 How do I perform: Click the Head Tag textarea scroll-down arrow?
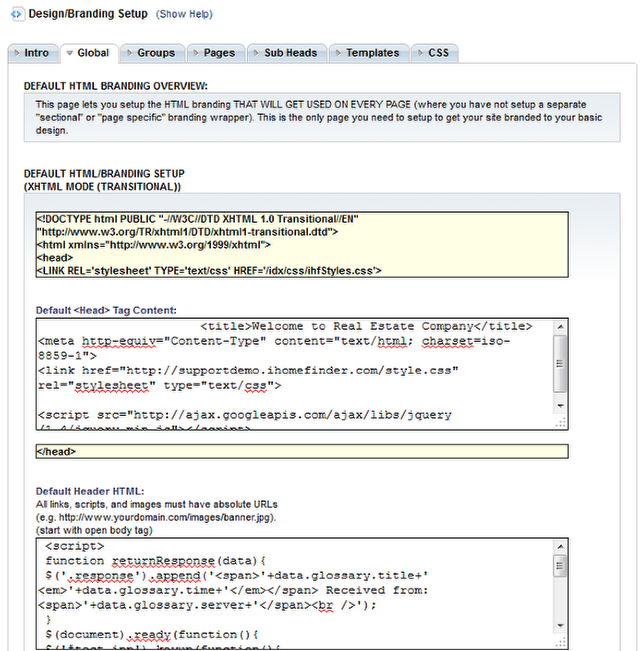[x=560, y=406]
